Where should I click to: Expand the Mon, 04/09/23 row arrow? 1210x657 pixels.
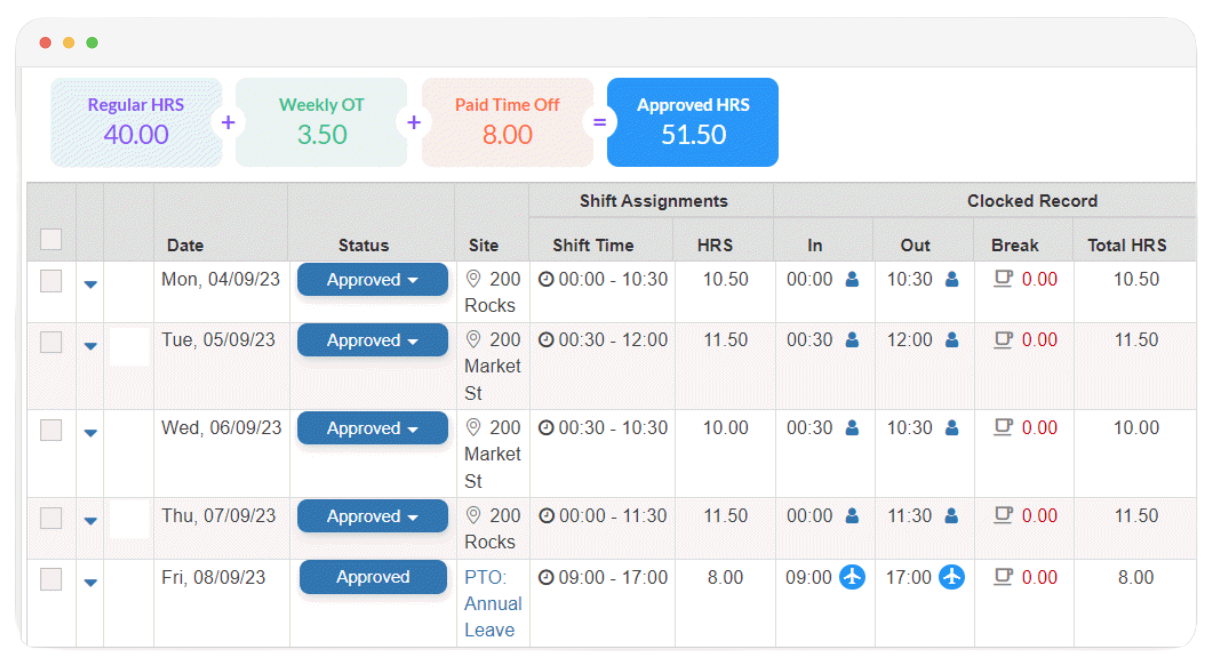90,285
